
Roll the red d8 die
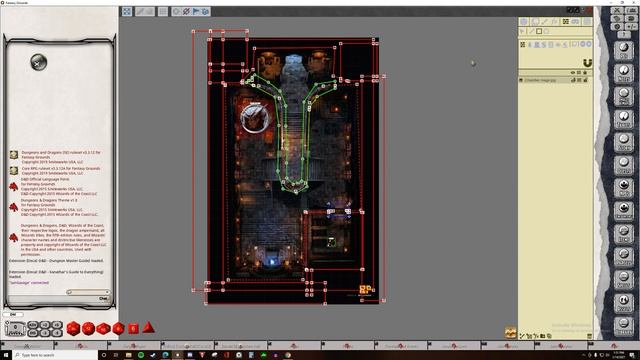[x=118, y=328]
